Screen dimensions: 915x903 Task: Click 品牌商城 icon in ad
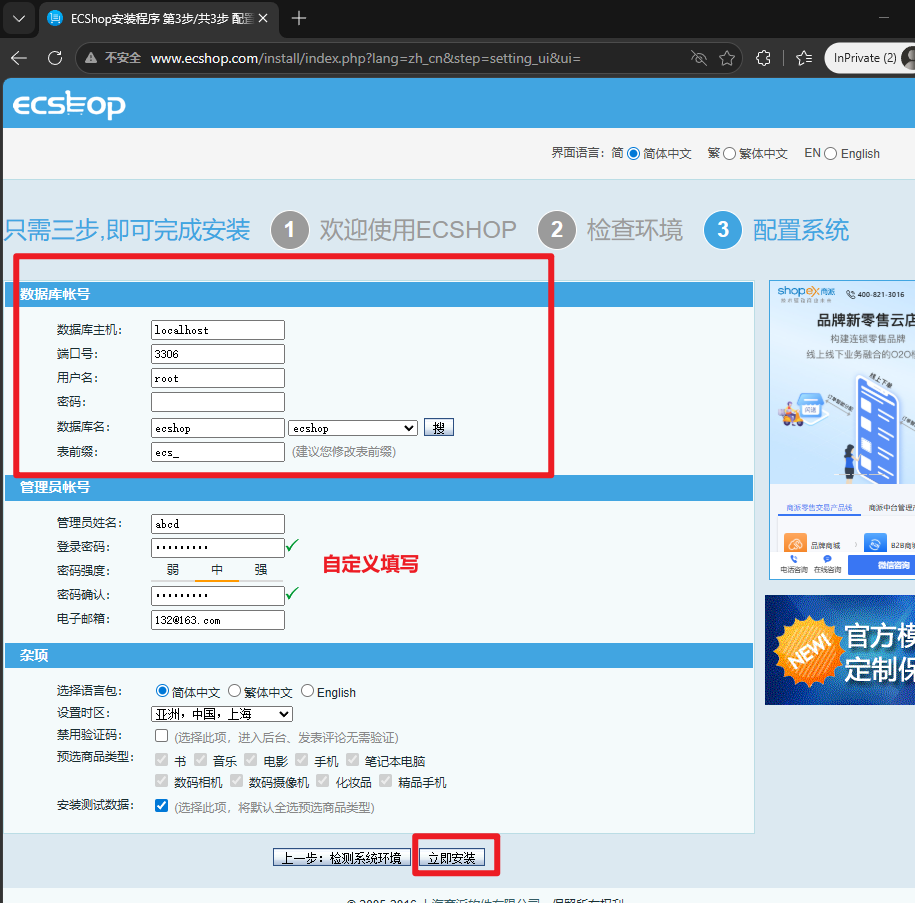coord(795,544)
